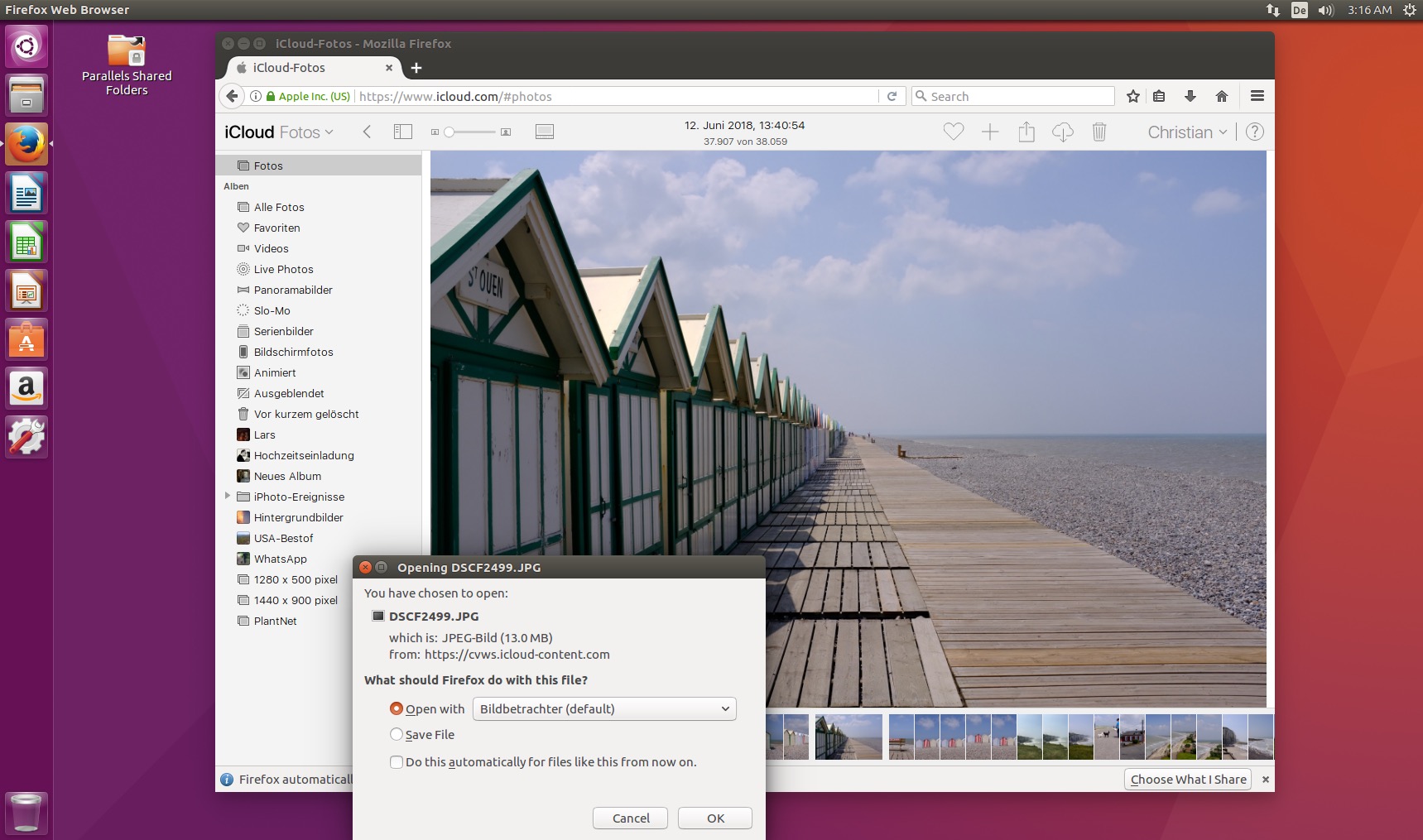Open the Christian account menu

(x=1187, y=132)
